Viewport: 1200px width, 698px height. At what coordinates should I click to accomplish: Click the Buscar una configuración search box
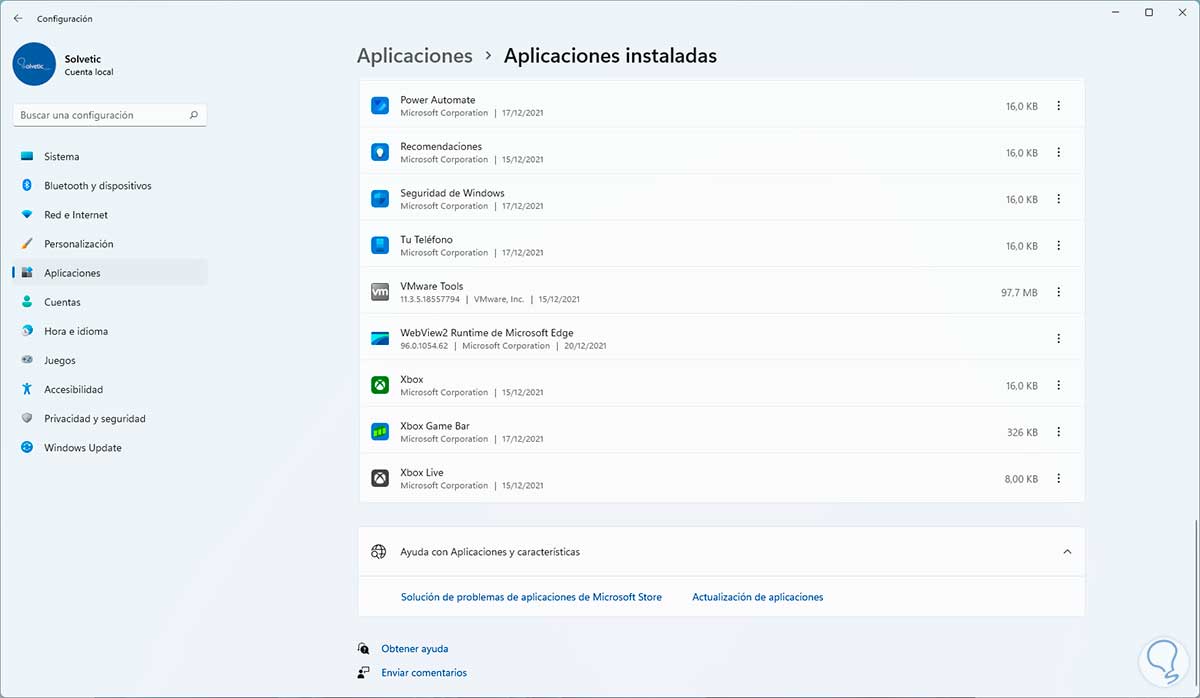[x=110, y=115]
